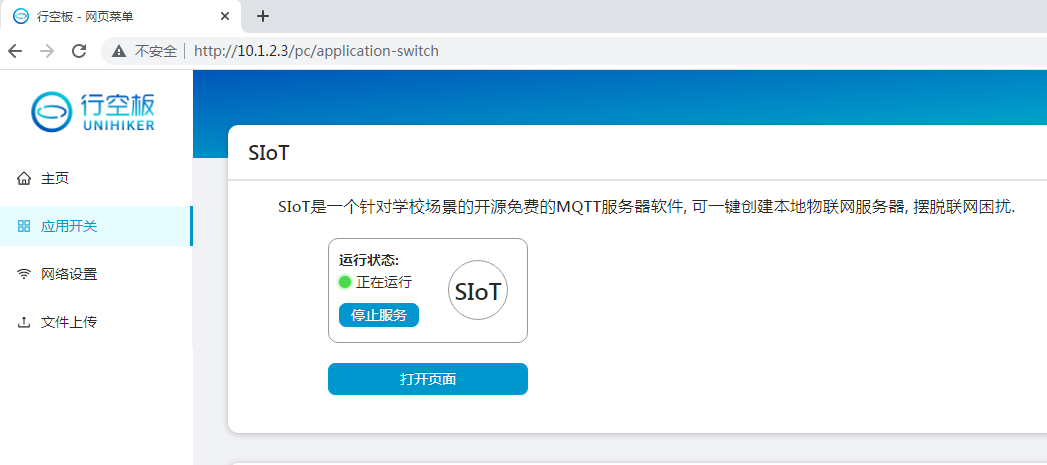The image size is (1047, 465).
Task: Click the 运行状态: label
Action: pos(369,260)
